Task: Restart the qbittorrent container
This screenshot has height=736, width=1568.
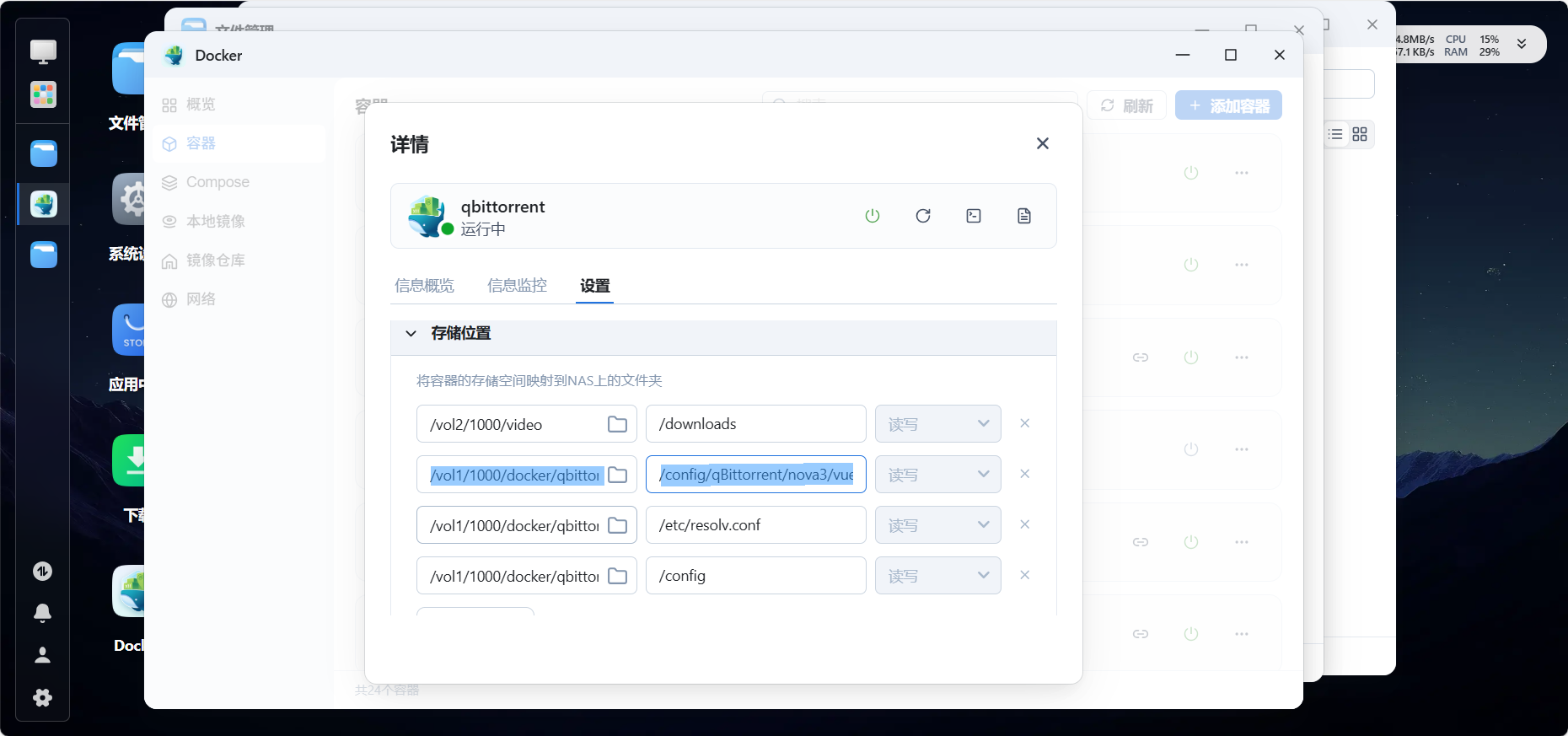Action: coord(923,216)
